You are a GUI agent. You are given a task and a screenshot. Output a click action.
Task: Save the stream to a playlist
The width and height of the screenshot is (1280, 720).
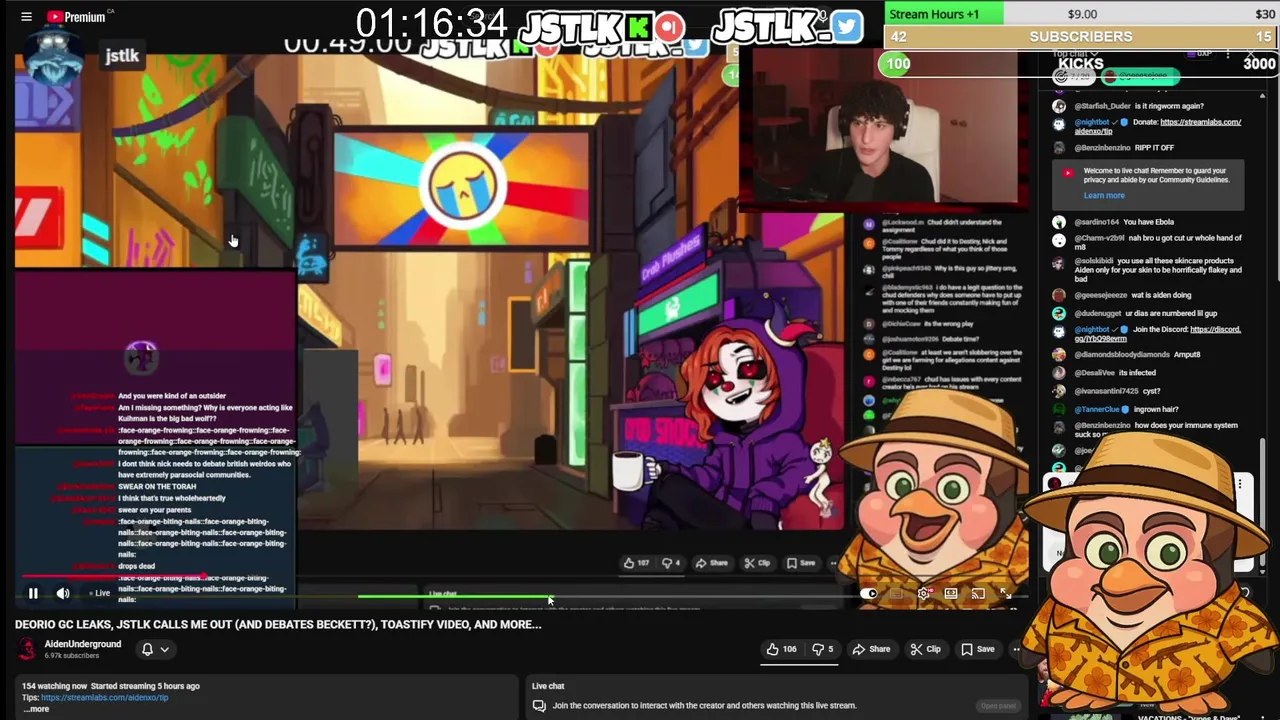977,649
